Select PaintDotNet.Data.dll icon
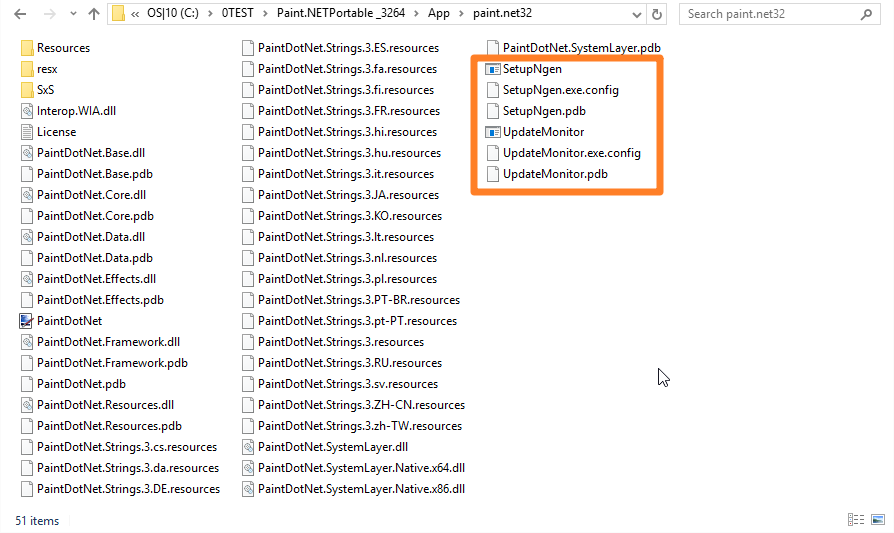This screenshot has height=533, width=894. click(27, 237)
